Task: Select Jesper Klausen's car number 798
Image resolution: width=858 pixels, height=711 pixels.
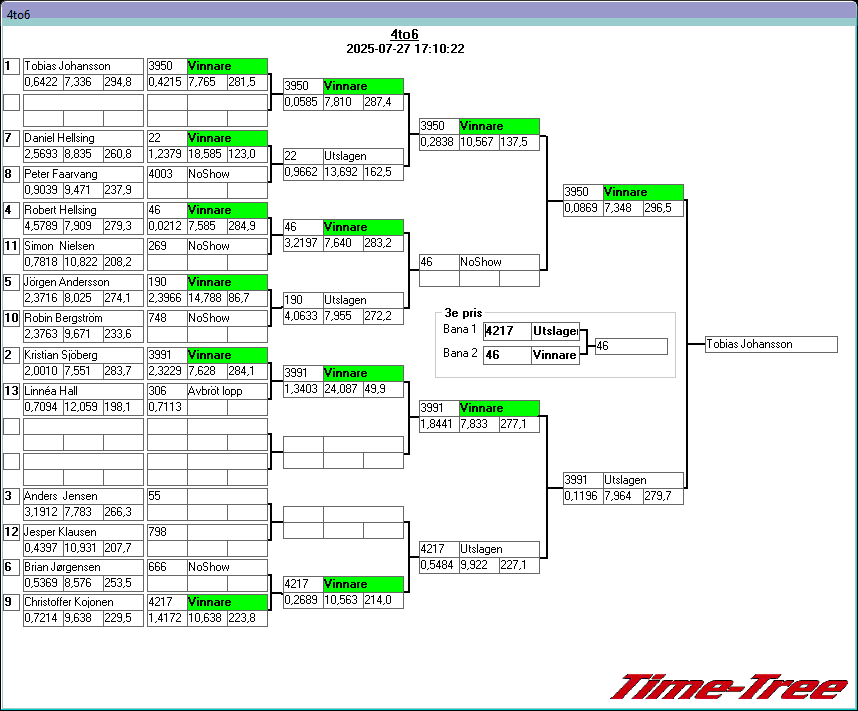Action: click(166, 531)
